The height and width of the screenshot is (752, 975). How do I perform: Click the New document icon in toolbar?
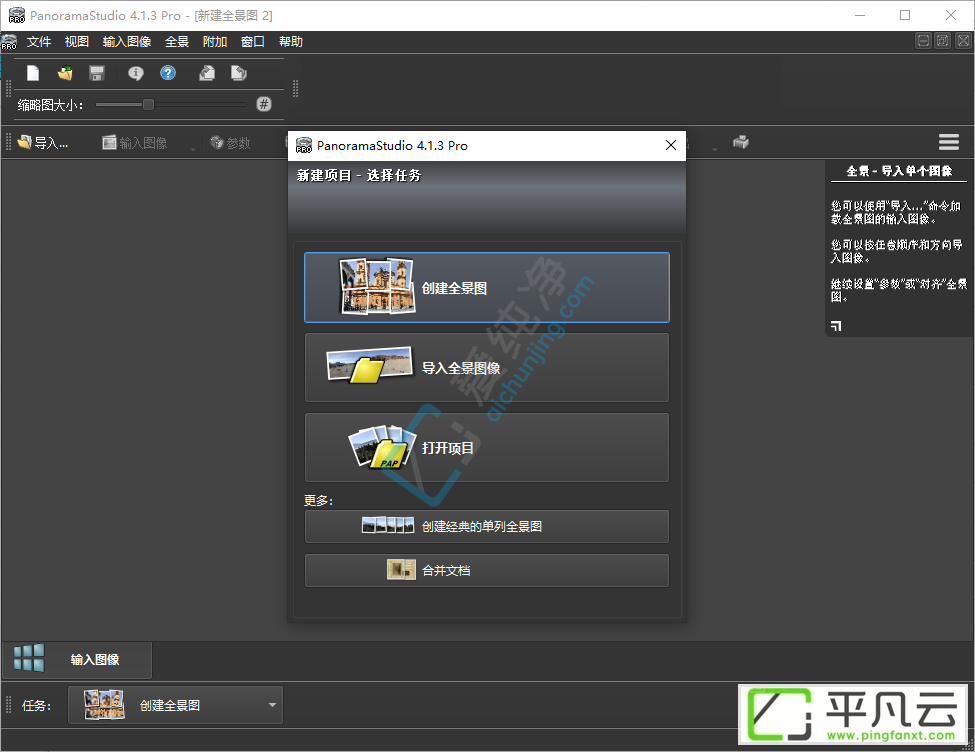(x=33, y=73)
